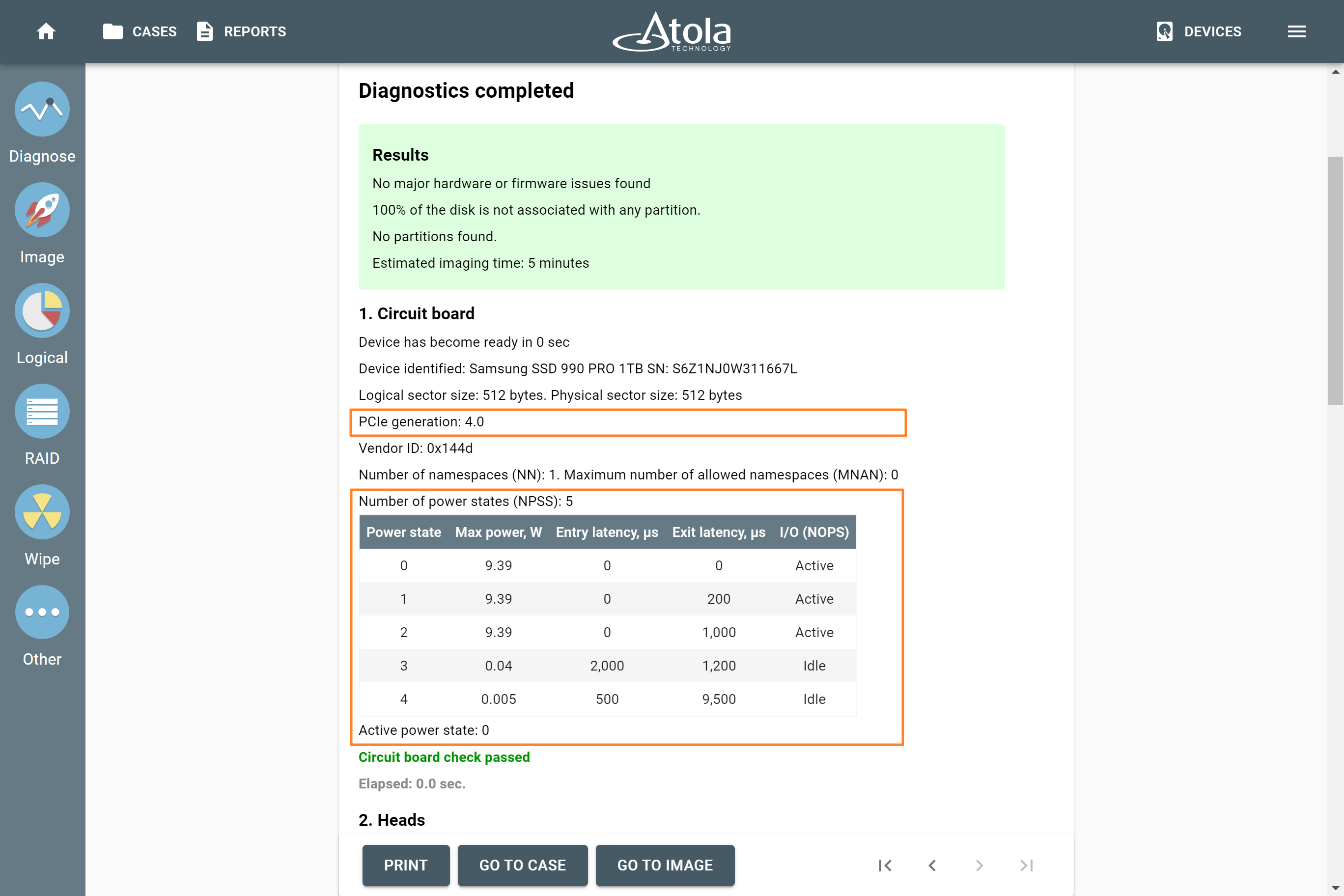The width and height of the screenshot is (1344, 896).
Task: Click the Active power state: 0 line
Action: tap(423, 730)
